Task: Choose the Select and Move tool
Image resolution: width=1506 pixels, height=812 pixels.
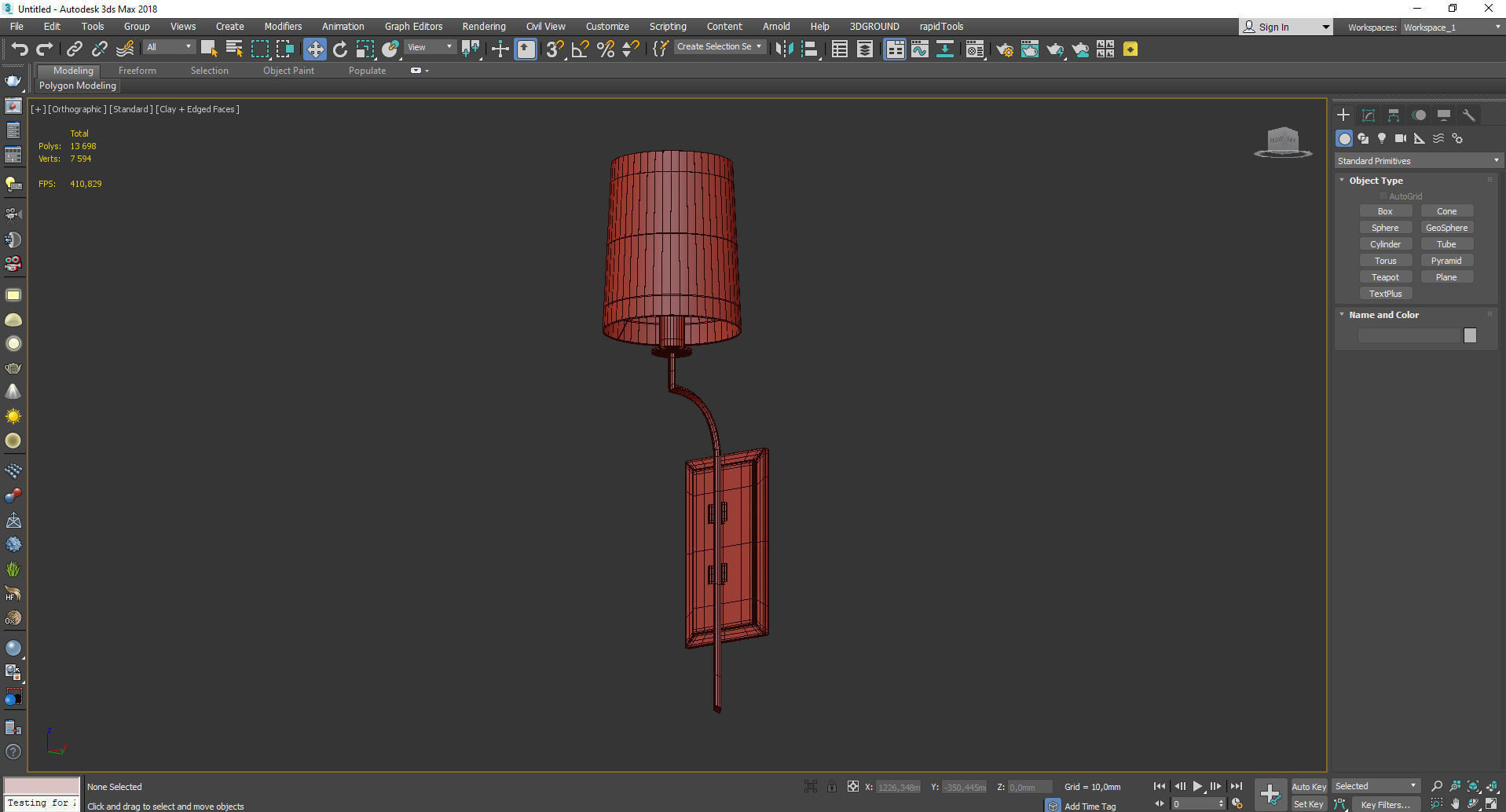Action: point(315,49)
